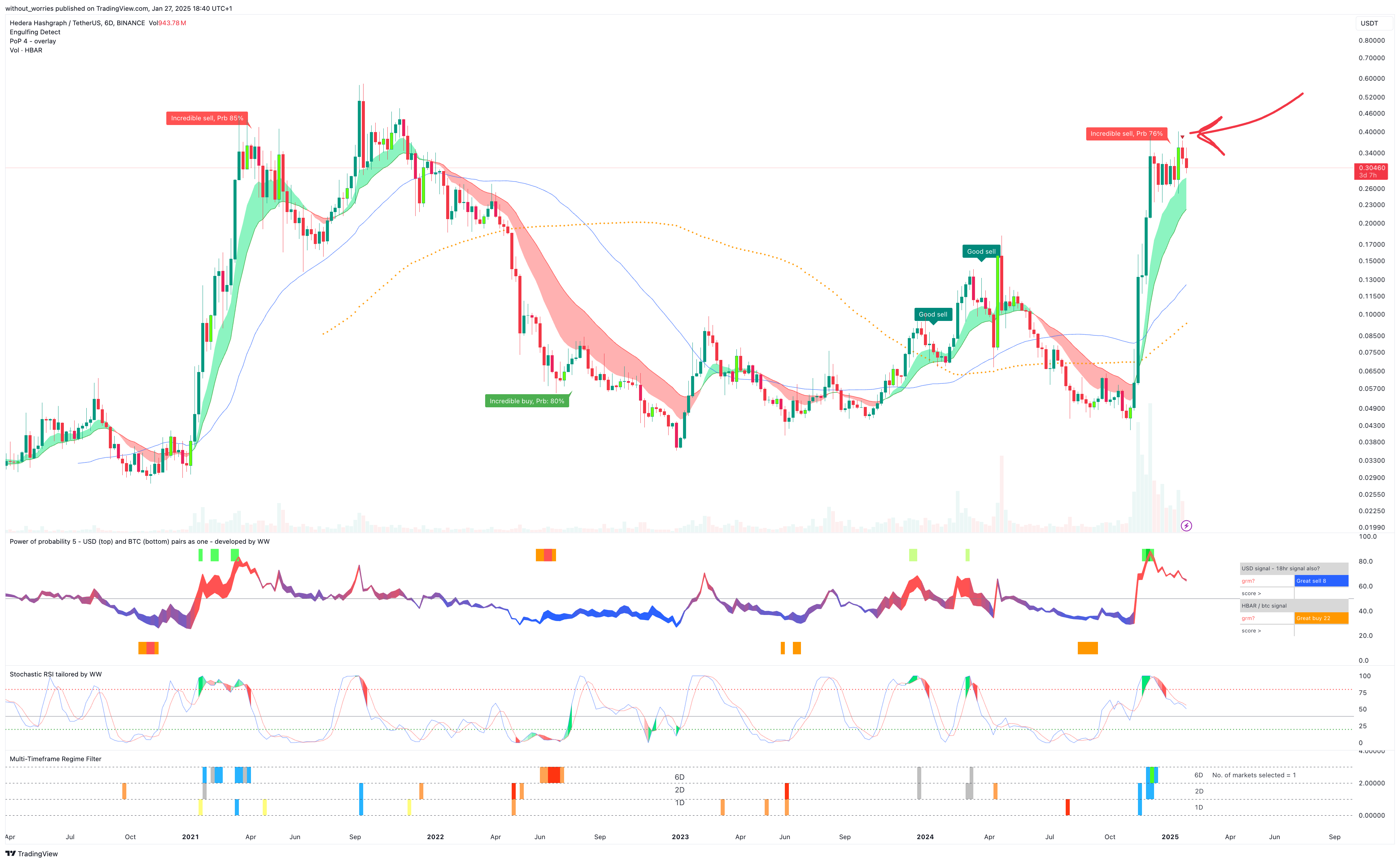Open the TradingView logo at bottom left
The width and height of the screenshot is (1400, 863).
pos(32,854)
